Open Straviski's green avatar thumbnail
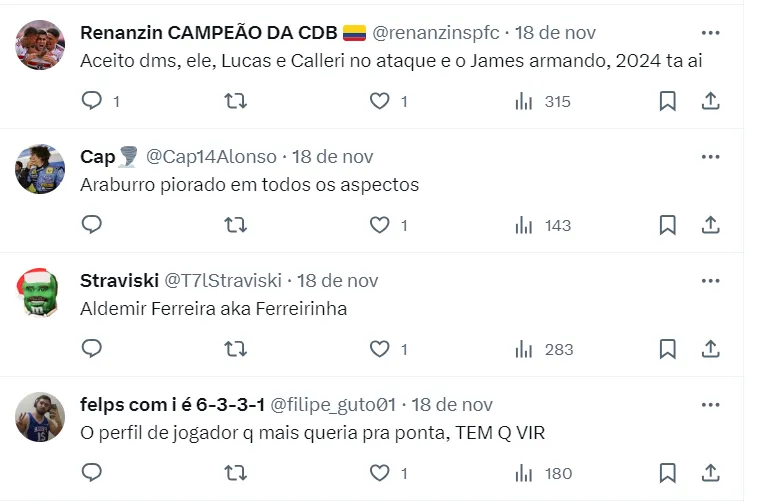This screenshot has height=502, width=757. pyautogui.click(x=41, y=292)
